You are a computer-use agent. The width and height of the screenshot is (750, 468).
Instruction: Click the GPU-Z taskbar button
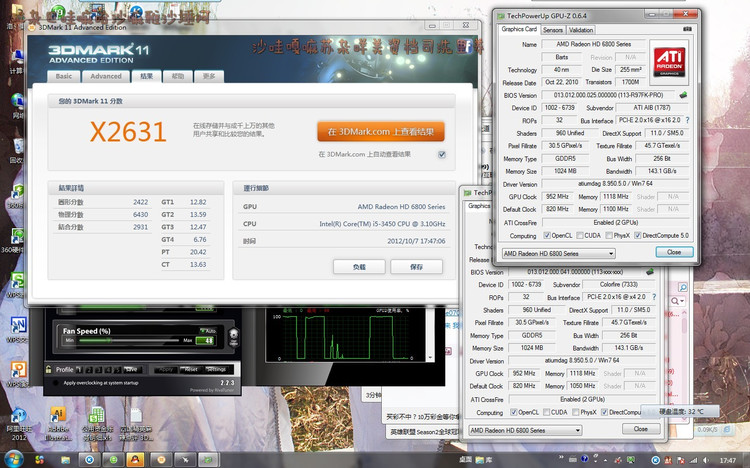click(208, 460)
